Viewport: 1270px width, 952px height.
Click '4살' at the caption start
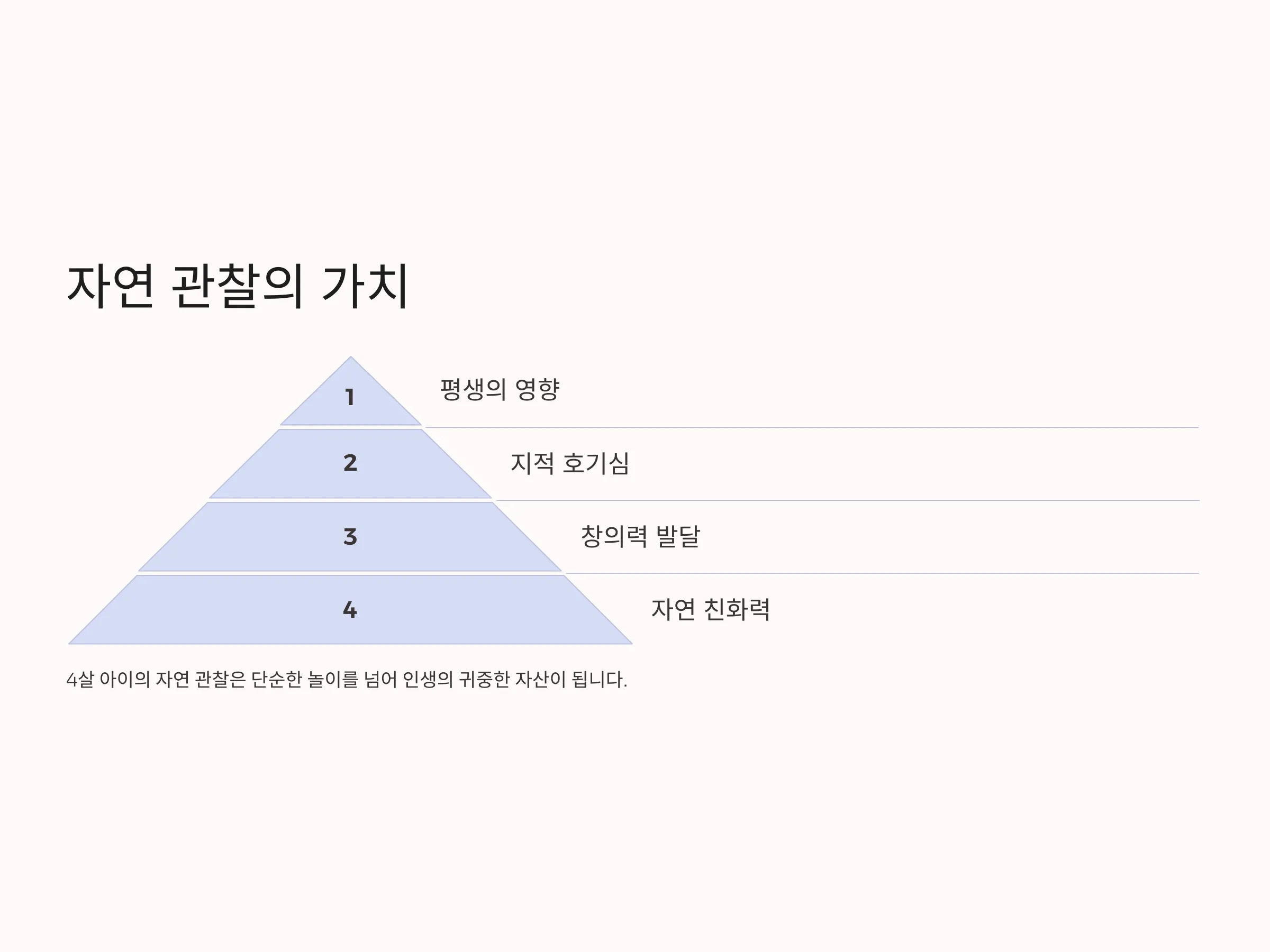pyautogui.click(x=80, y=680)
